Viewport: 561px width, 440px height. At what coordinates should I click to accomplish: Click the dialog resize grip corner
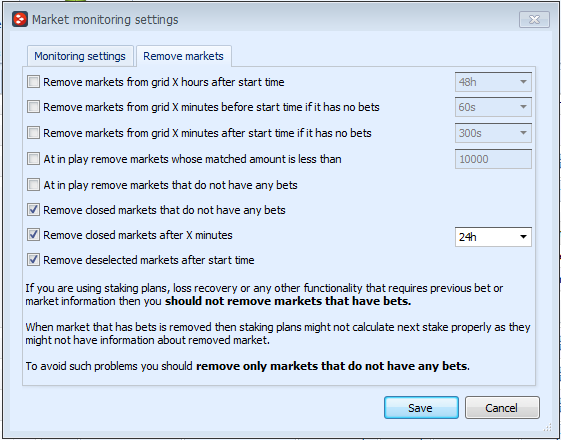pyautogui.click(x=547, y=427)
